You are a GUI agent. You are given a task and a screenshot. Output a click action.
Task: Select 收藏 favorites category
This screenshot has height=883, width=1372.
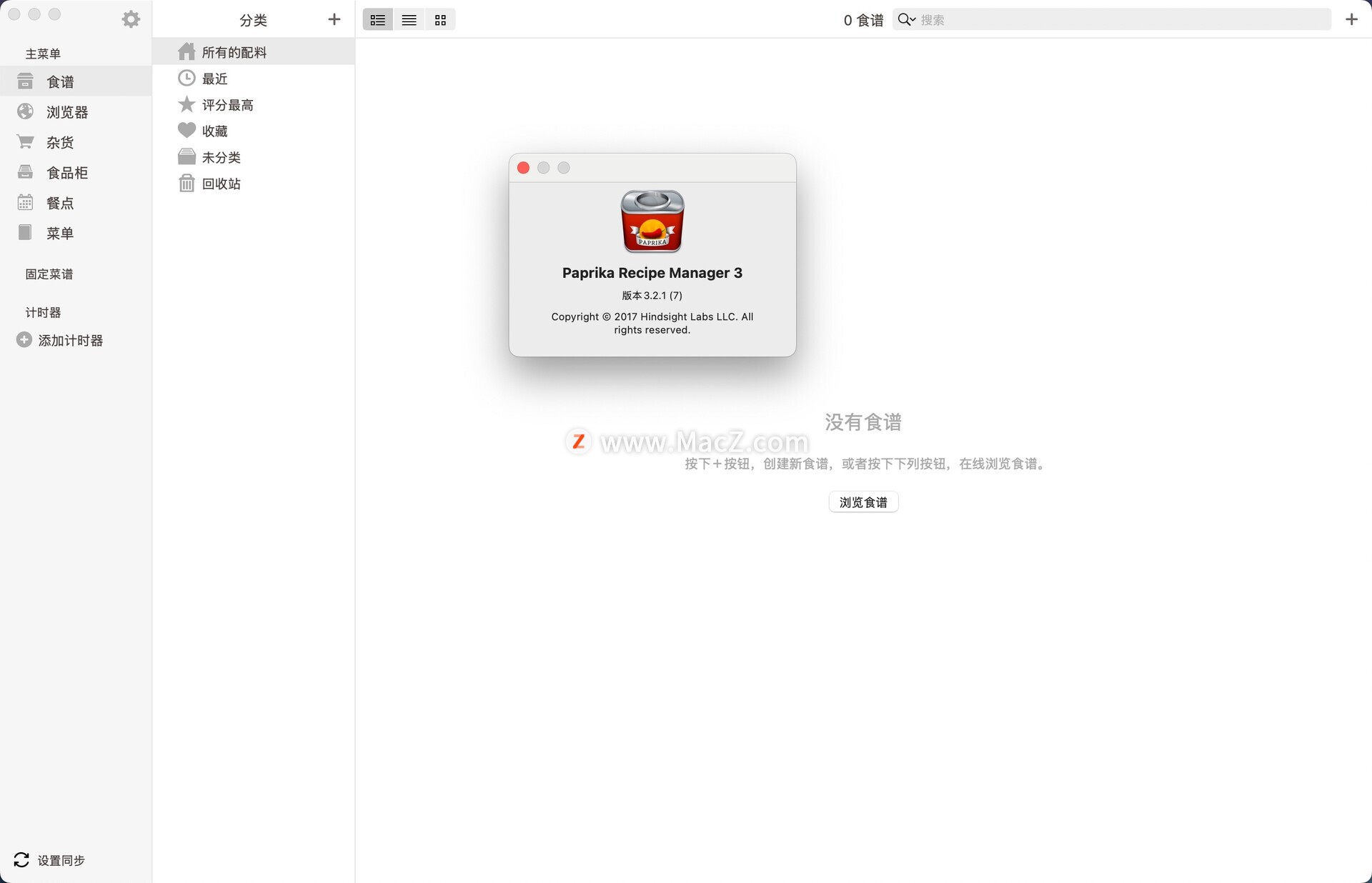tap(254, 131)
